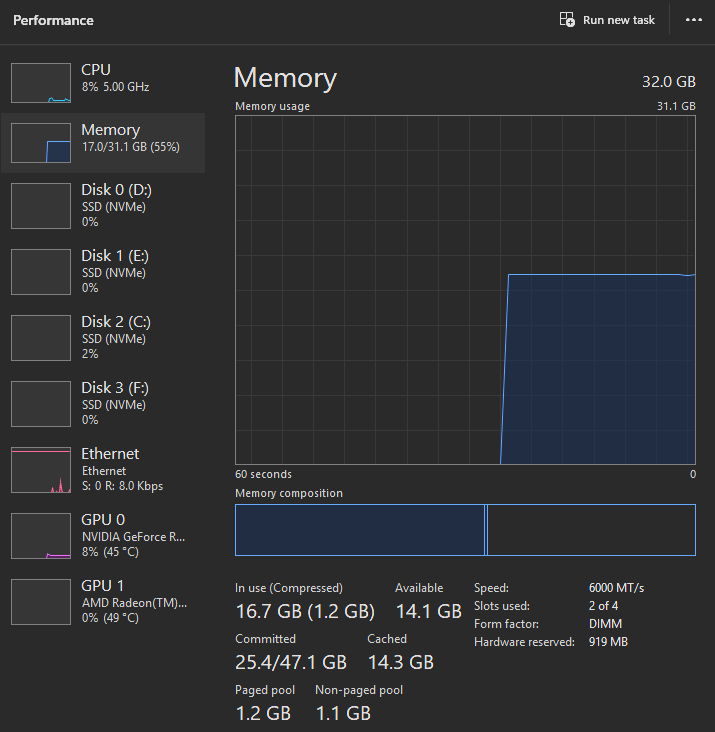Click the 31.1 GB graph maximum label
Image resolution: width=715 pixels, height=732 pixels.
(x=676, y=106)
